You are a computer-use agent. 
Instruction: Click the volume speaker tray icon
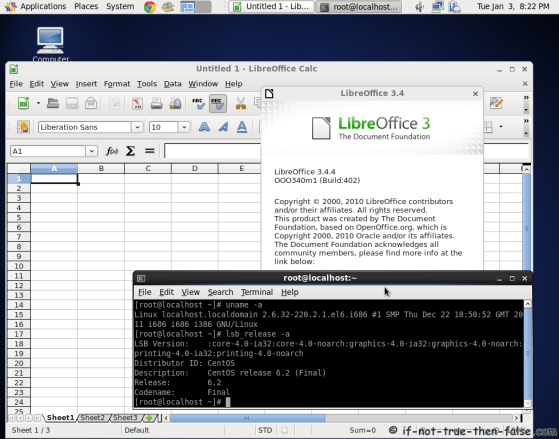pos(420,6)
